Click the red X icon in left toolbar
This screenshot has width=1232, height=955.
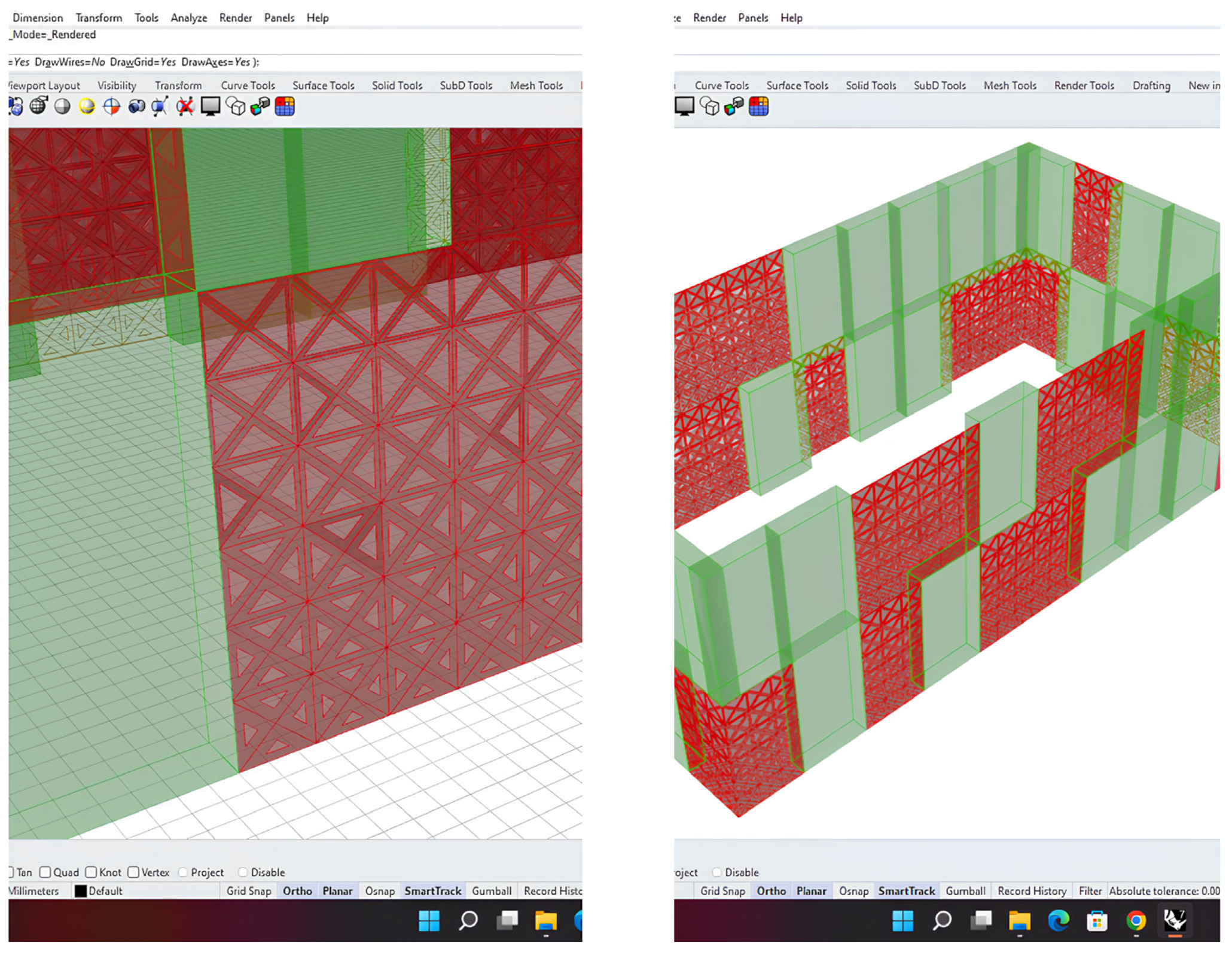[185, 107]
